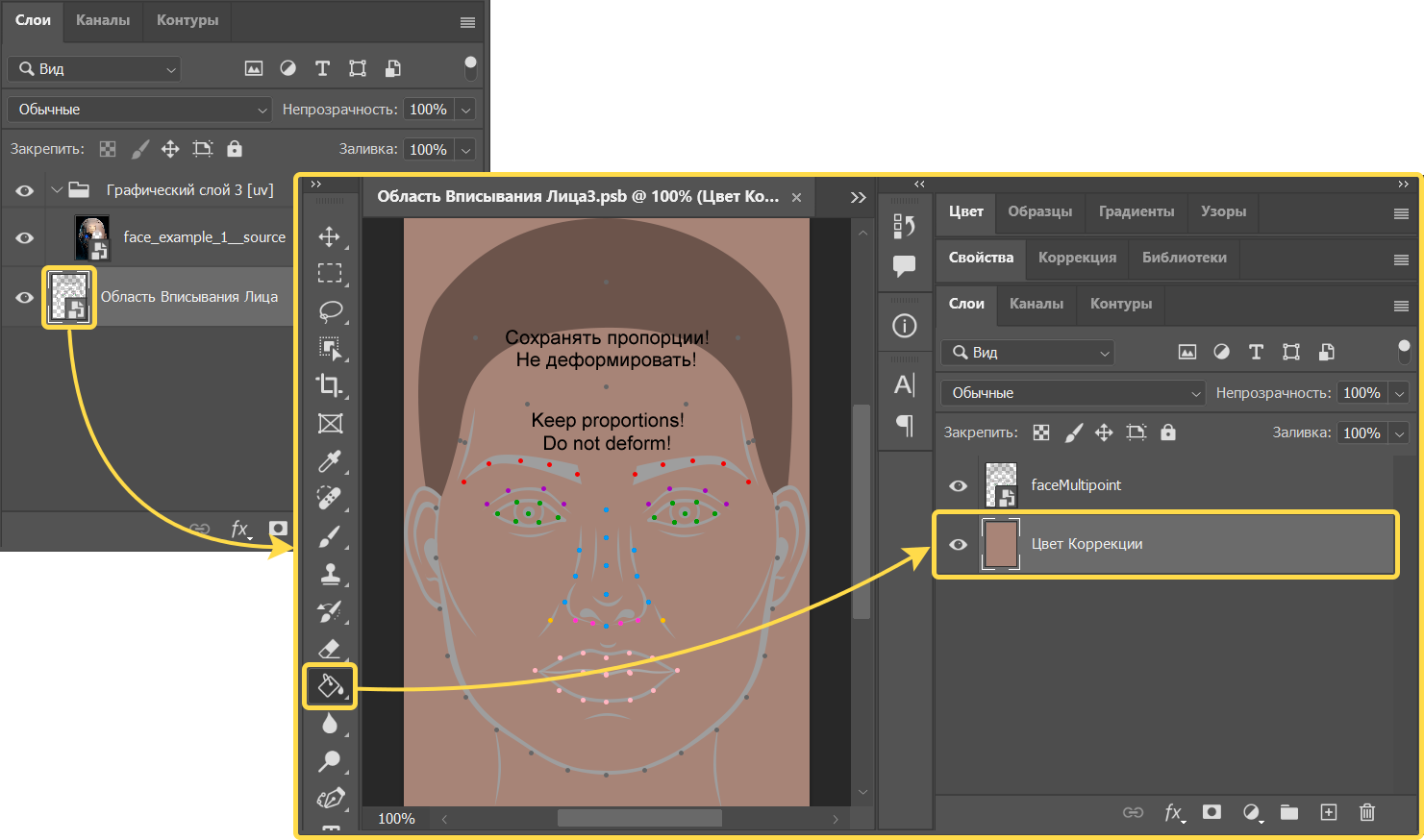Hide the Цвет Коррекции layer
The height and width of the screenshot is (840, 1424).
[958, 544]
